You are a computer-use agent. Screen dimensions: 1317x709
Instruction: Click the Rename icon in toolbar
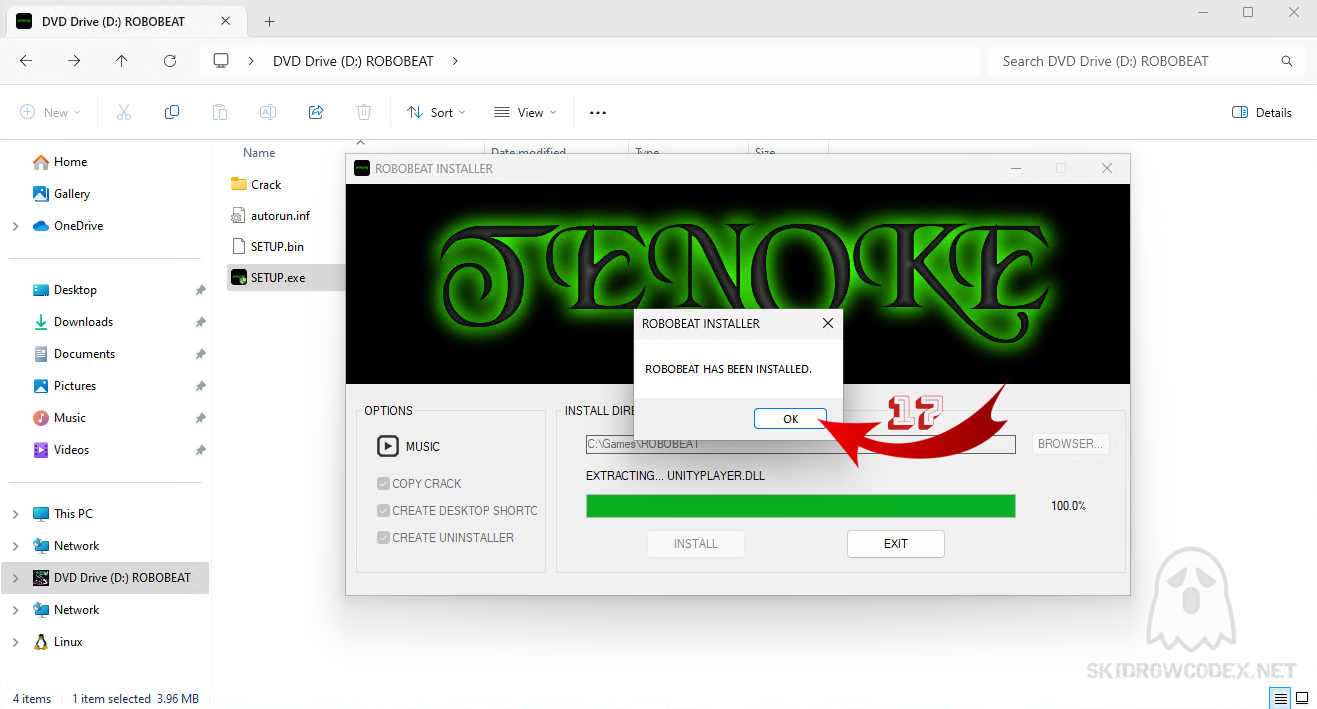coord(268,113)
